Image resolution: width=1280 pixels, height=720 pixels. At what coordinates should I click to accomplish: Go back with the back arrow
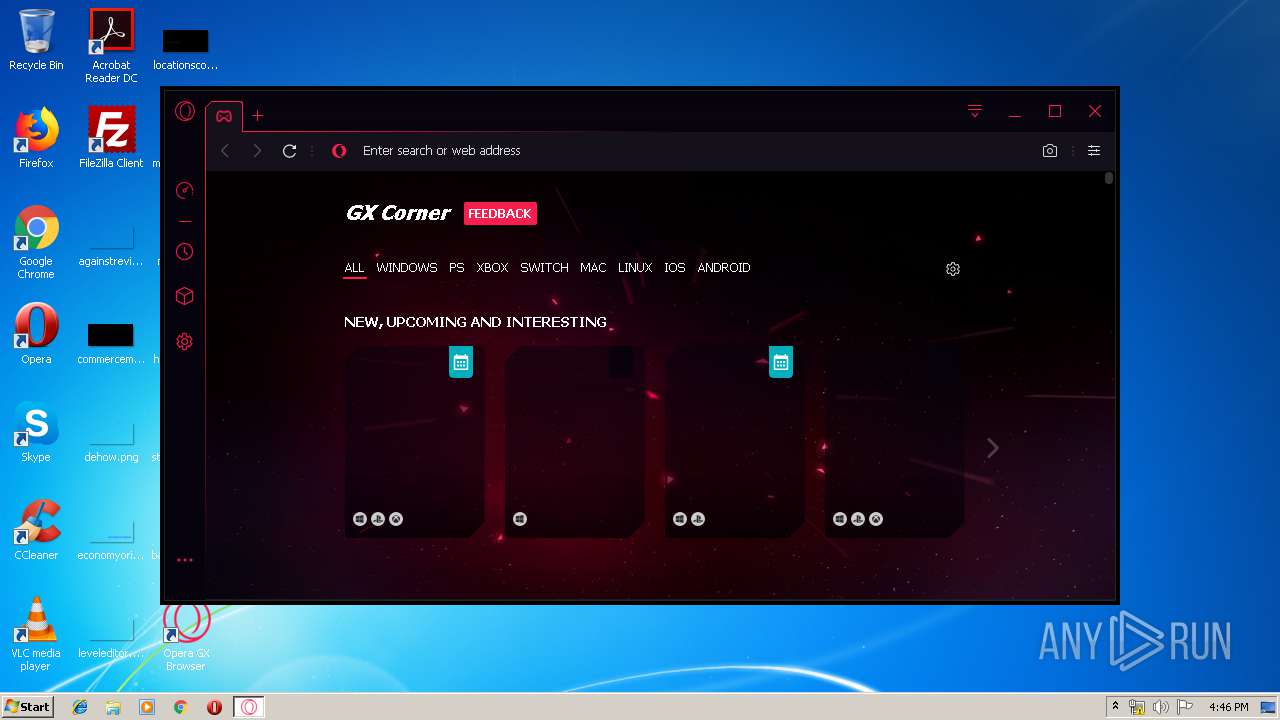pos(225,151)
